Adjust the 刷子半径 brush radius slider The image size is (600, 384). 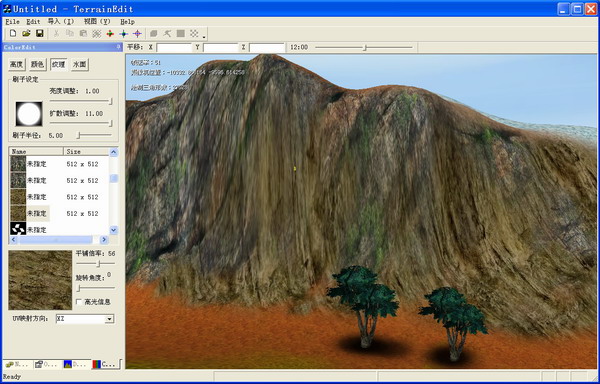pos(94,135)
